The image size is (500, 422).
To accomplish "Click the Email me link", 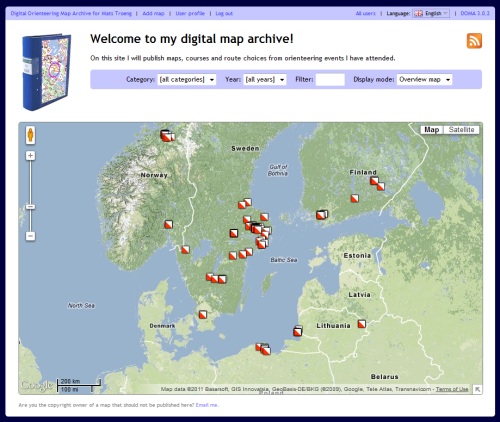I will coord(207,405).
